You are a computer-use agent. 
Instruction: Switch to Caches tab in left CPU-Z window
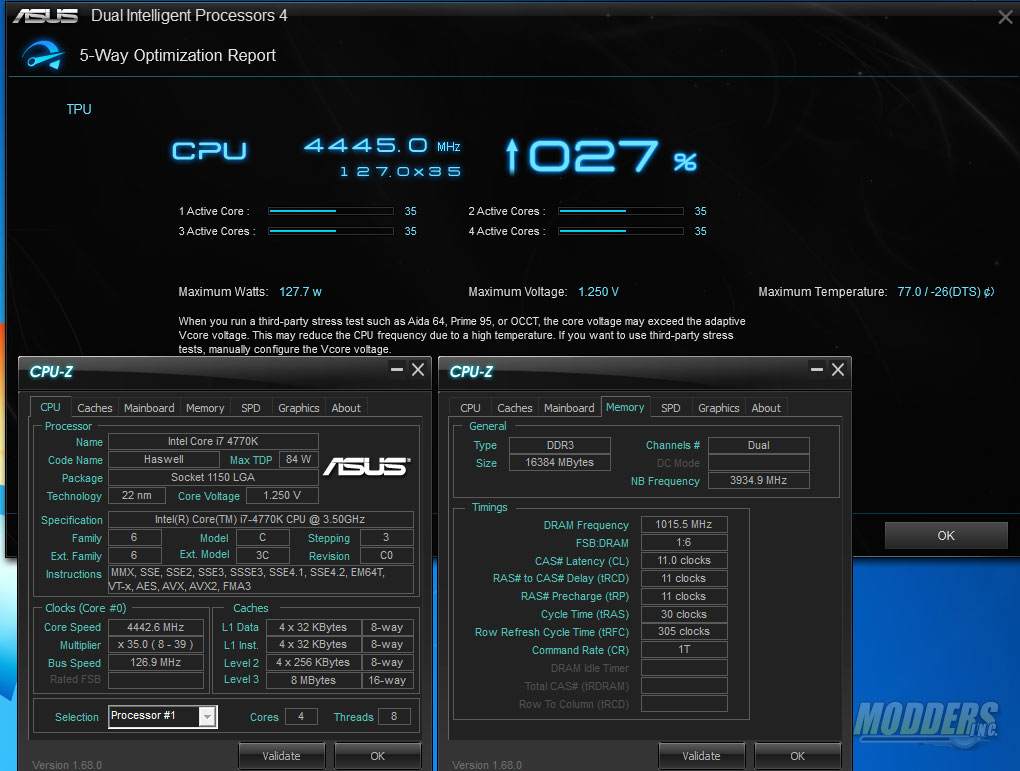pyautogui.click(x=95, y=408)
